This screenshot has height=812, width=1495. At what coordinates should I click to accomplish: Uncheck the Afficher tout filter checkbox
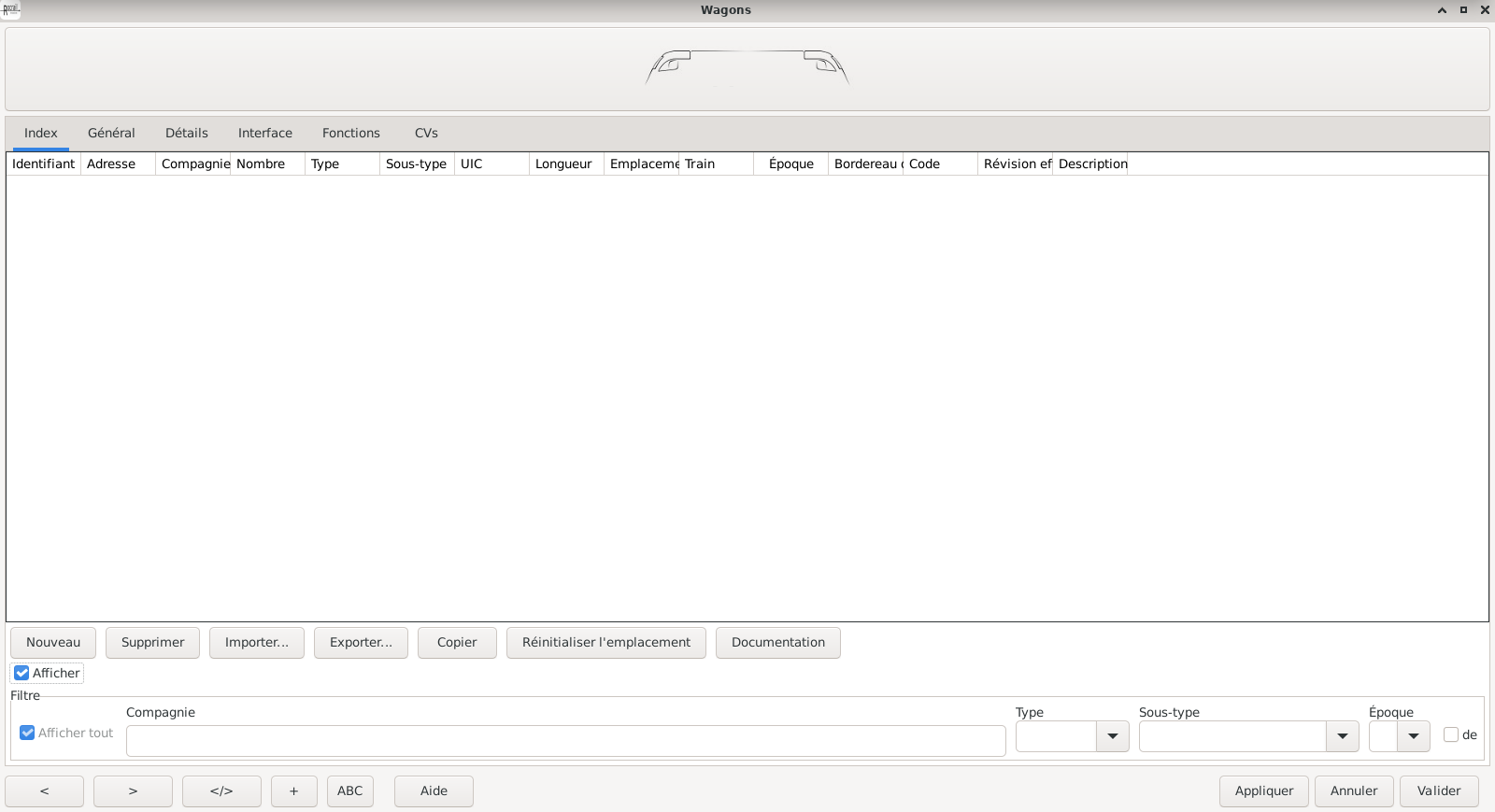[x=28, y=733]
